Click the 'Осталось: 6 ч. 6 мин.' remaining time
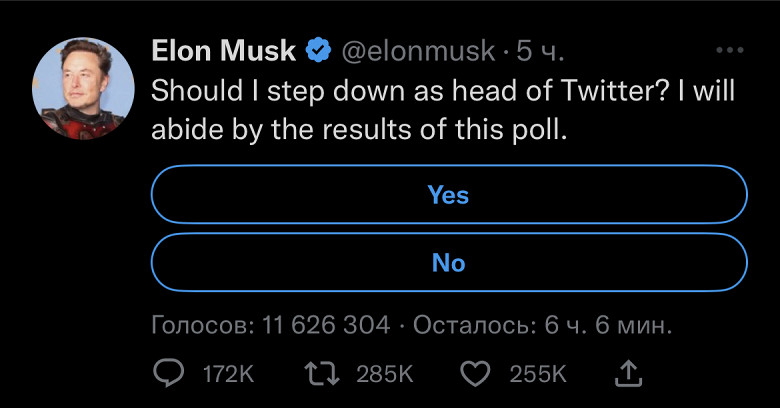This screenshot has width=780, height=408. (541, 325)
